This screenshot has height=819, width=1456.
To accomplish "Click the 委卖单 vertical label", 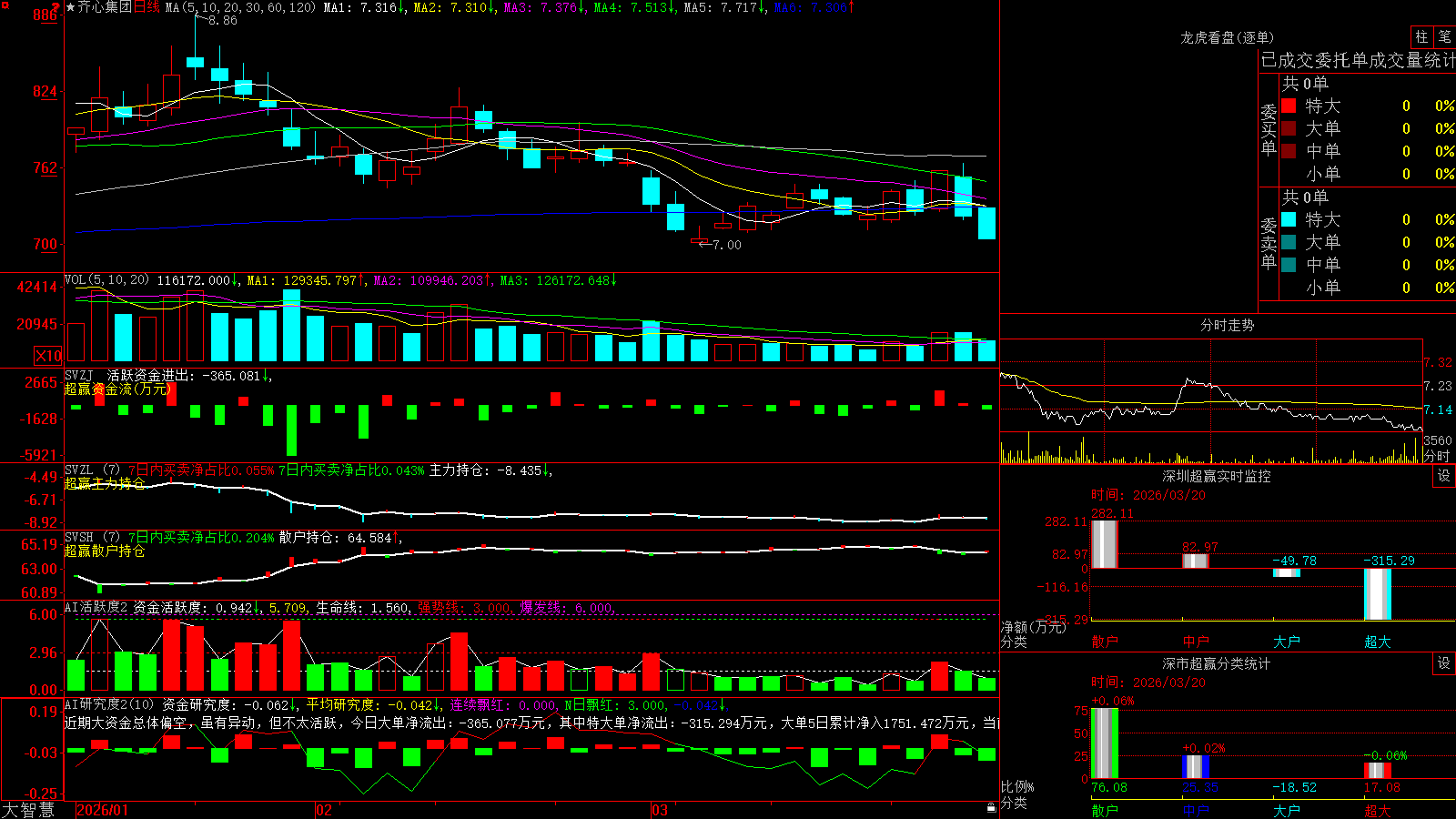I will tap(1269, 243).
